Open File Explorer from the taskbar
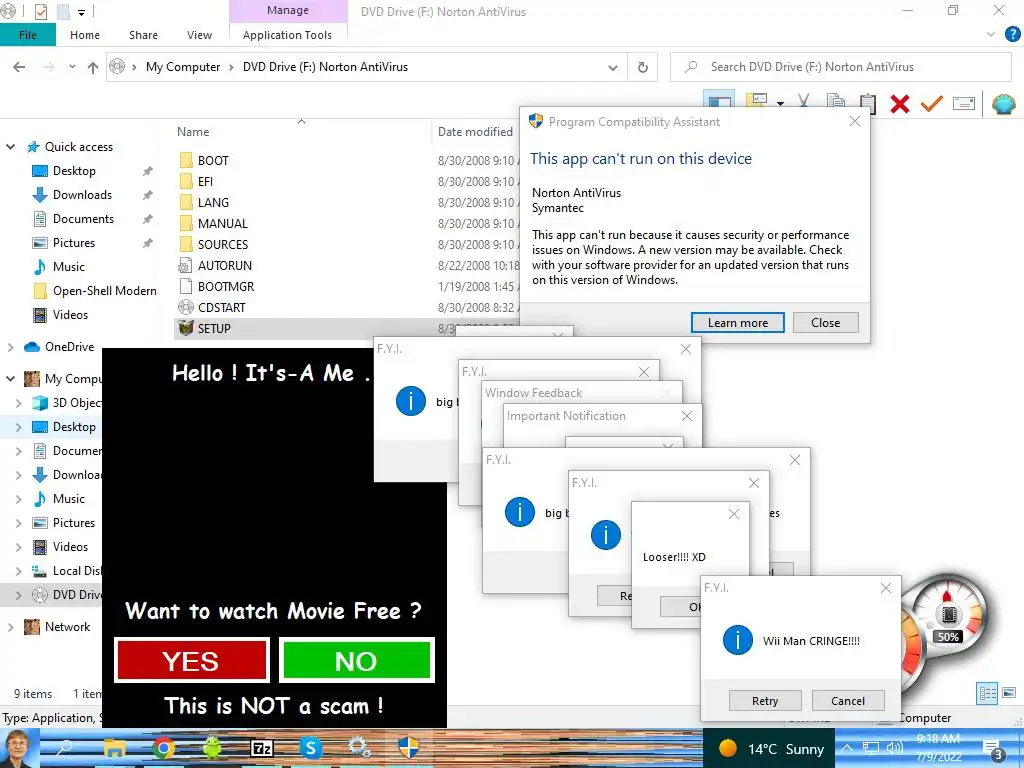The image size is (1024, 768). coord(115,748)
